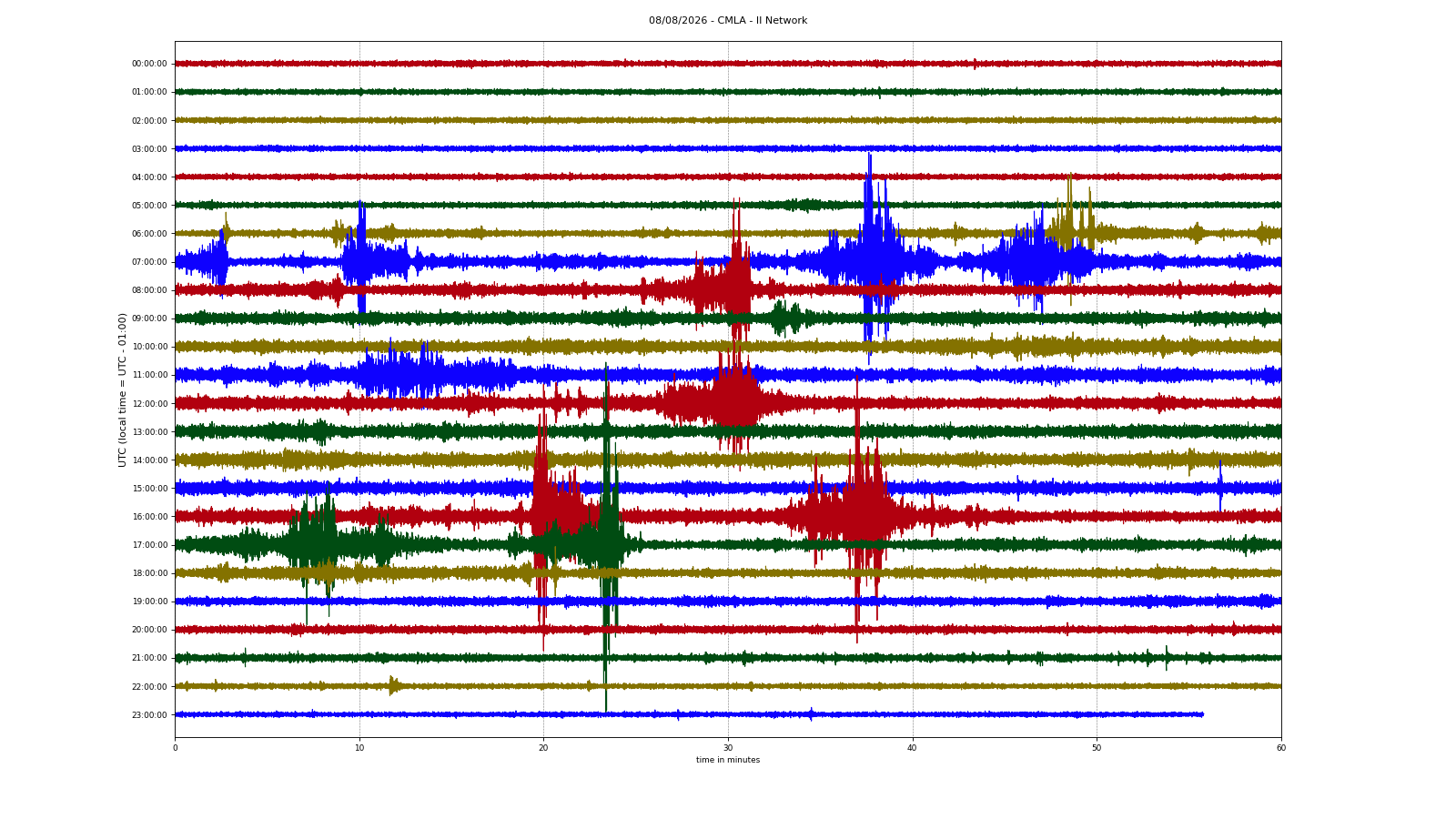Click the x-axis label "time in minutes"
The width and height of the screenshot is (1456, 819).
click(728, 760)
